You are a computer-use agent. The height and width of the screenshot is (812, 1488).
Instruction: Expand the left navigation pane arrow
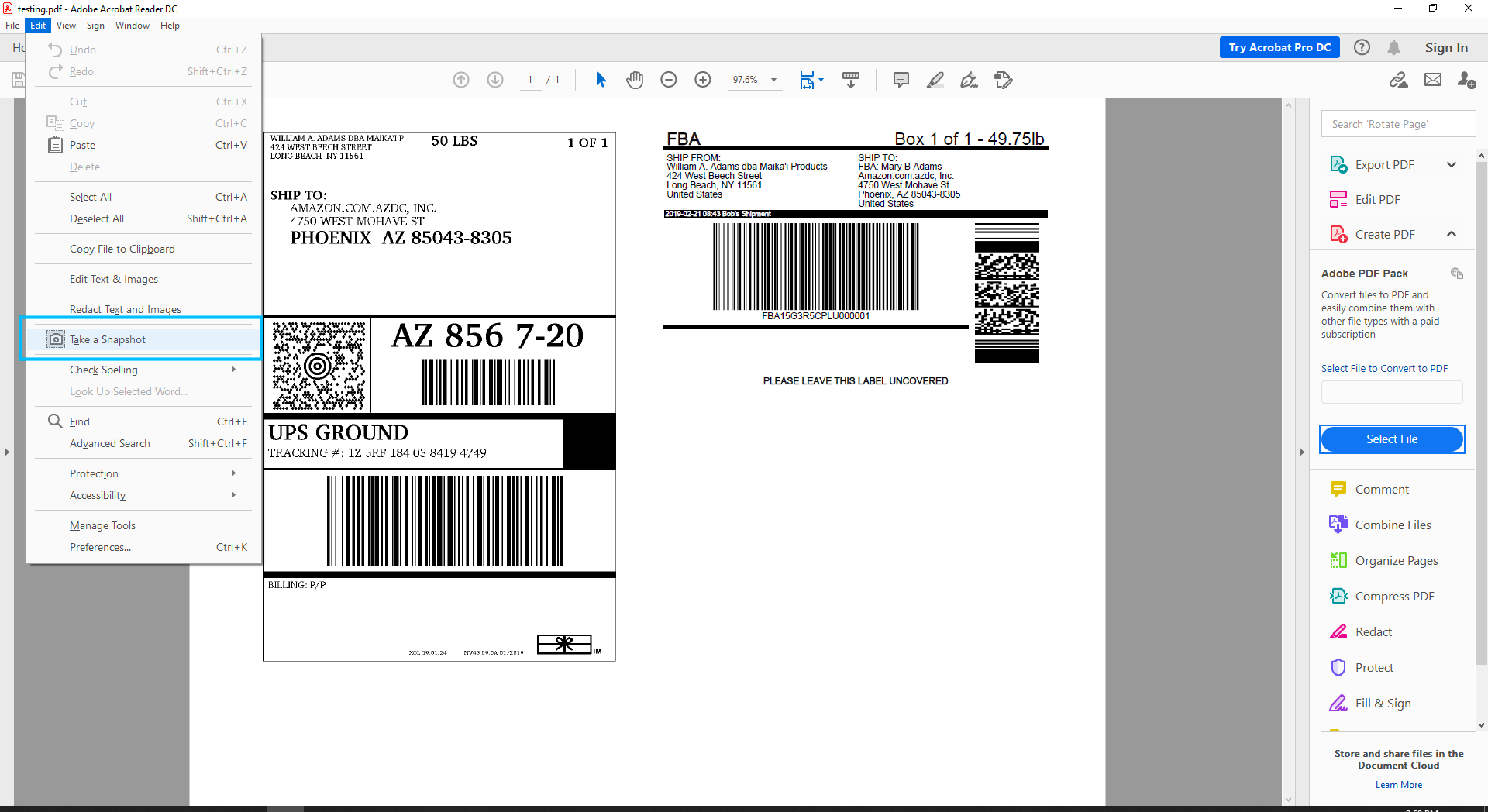coord(7,452)
